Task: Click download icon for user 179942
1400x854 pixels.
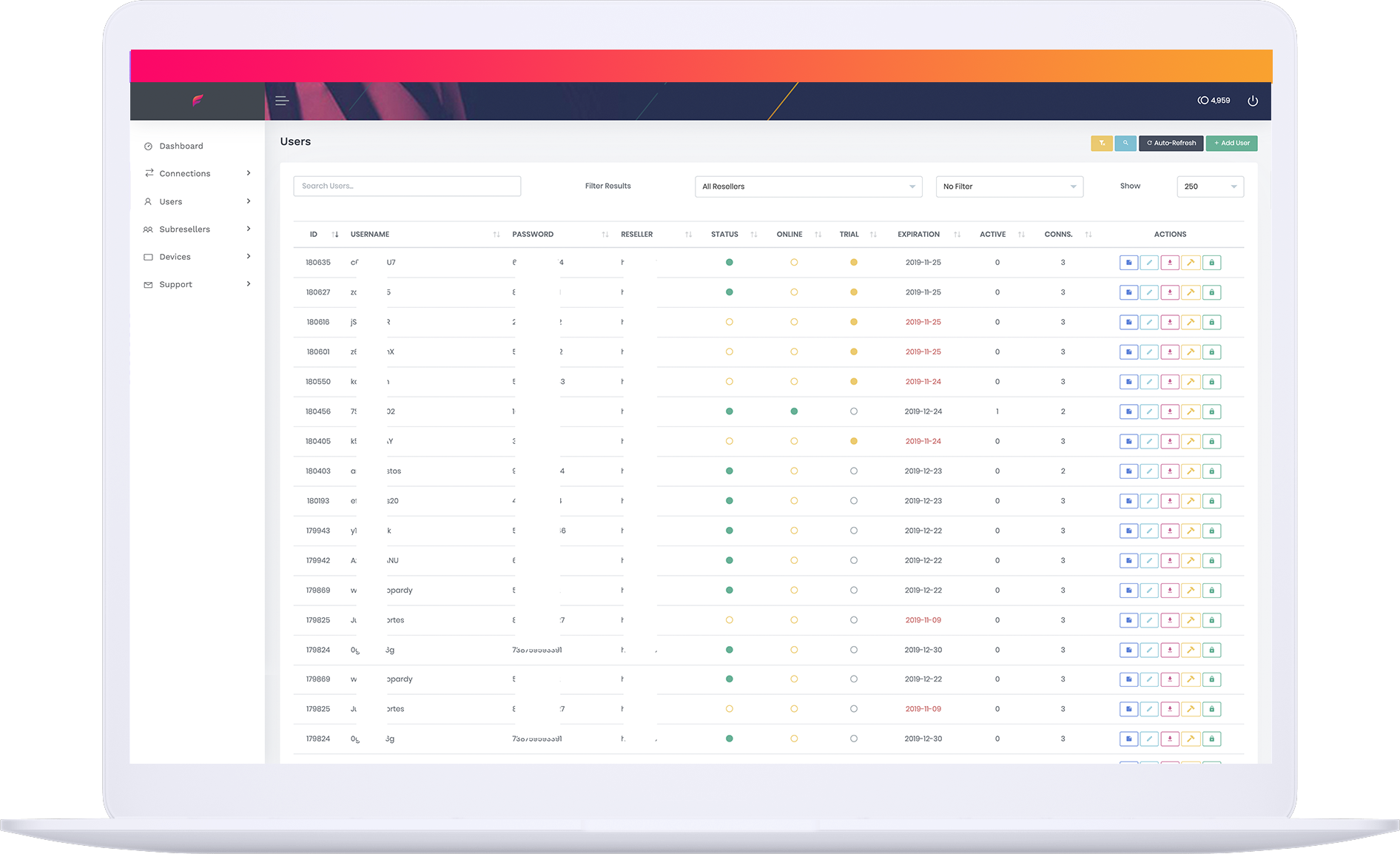Action: [1170, 561]
